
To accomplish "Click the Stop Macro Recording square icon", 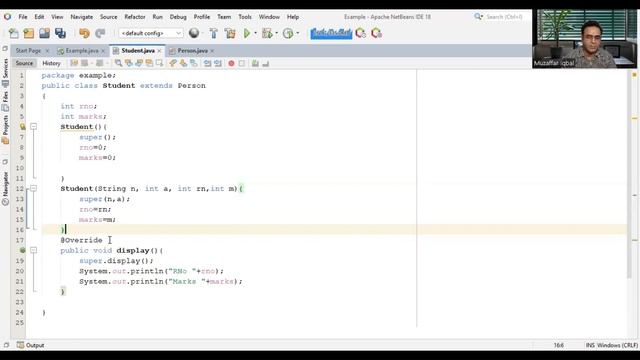I will click(x=242, y=63).
